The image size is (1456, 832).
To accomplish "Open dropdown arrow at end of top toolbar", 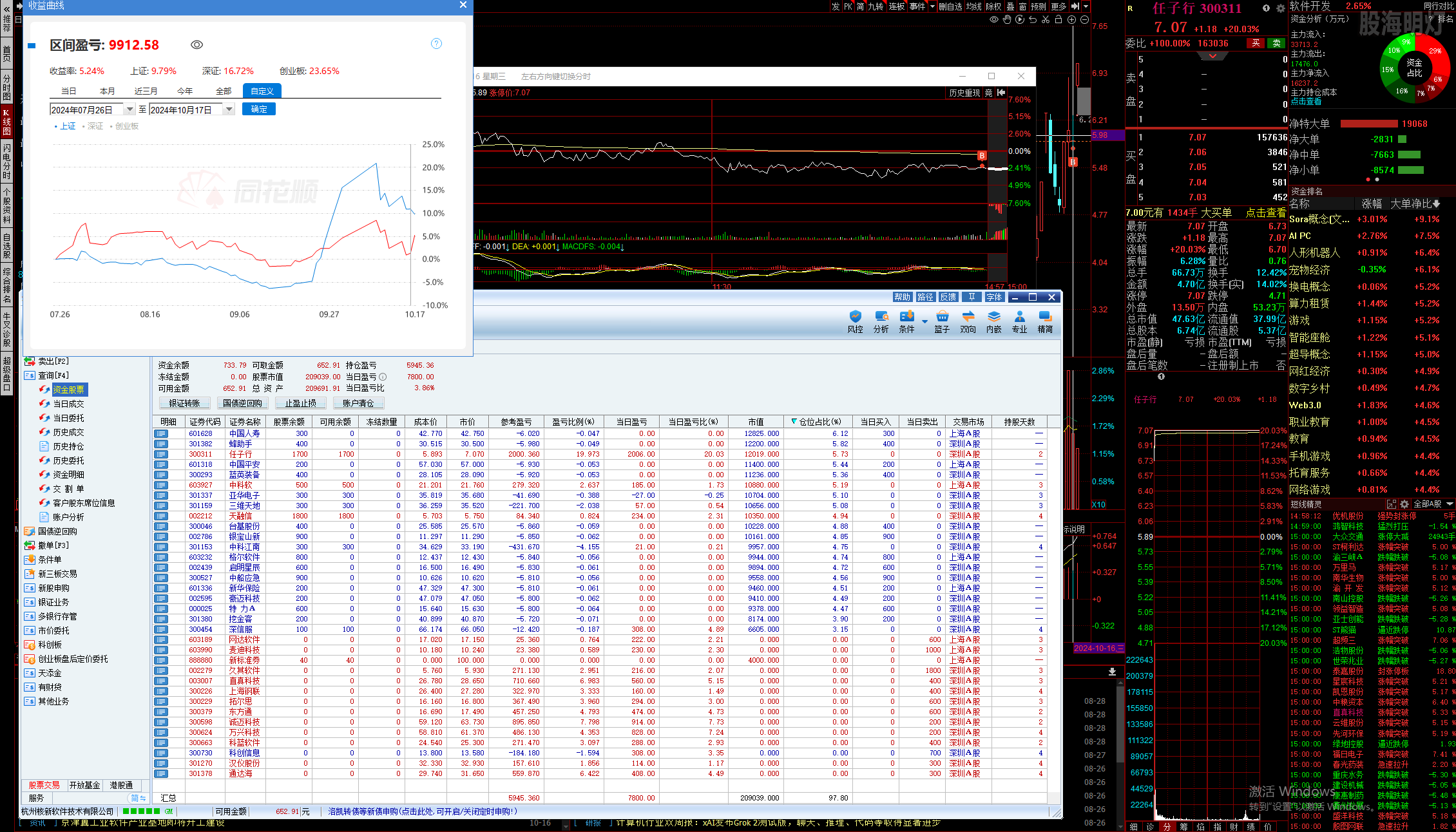I will click(x=1086, y=6).
